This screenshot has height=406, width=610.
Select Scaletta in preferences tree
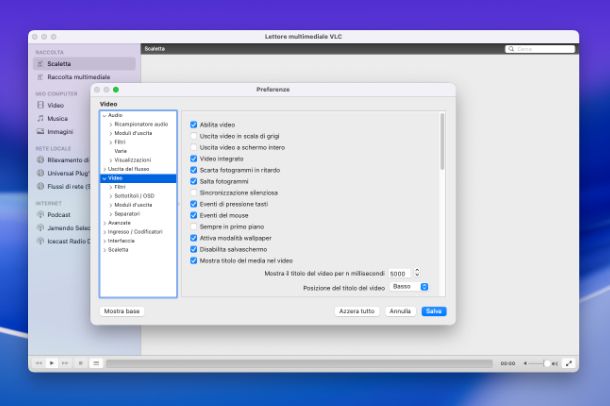[118, 250]
